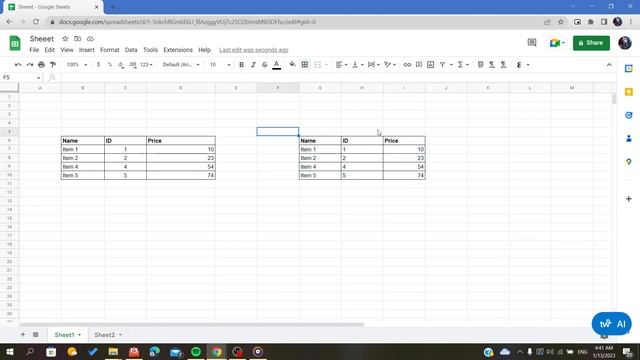The height and width of the screenshot is (360, 640).
Task: Insert a chart
Action: coord(430,64)
